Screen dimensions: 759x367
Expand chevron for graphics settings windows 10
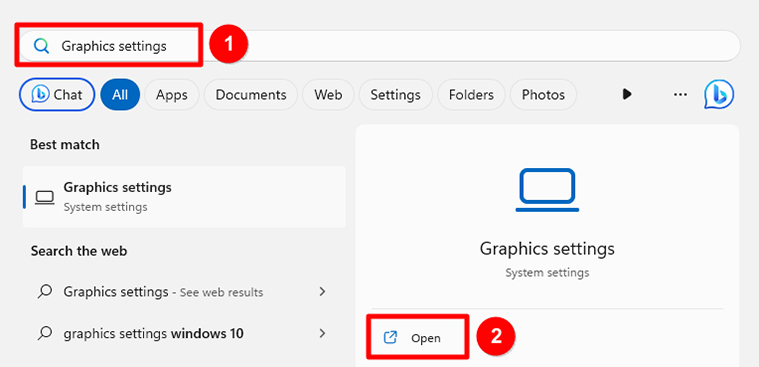point(323,333)
